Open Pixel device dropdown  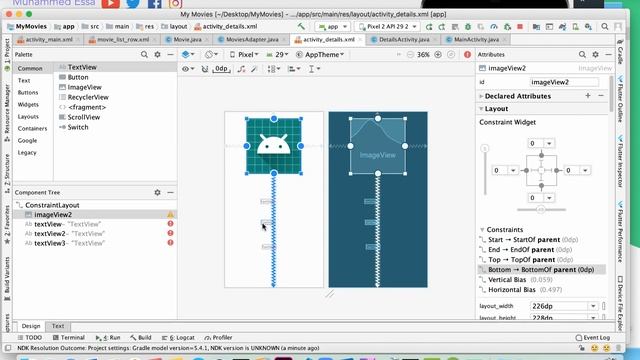244,54
